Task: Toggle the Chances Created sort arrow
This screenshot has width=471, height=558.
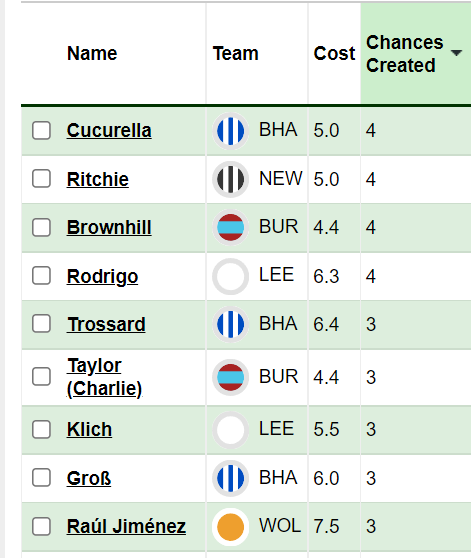Action: point(456,53)
